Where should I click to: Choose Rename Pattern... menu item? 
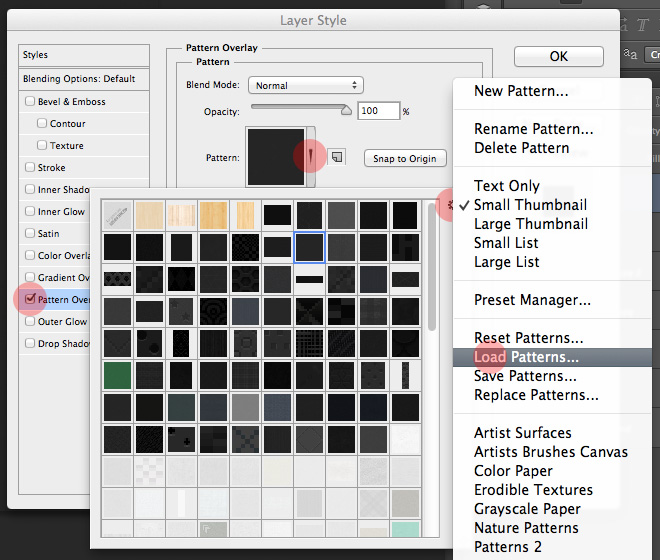click(534, 129)
